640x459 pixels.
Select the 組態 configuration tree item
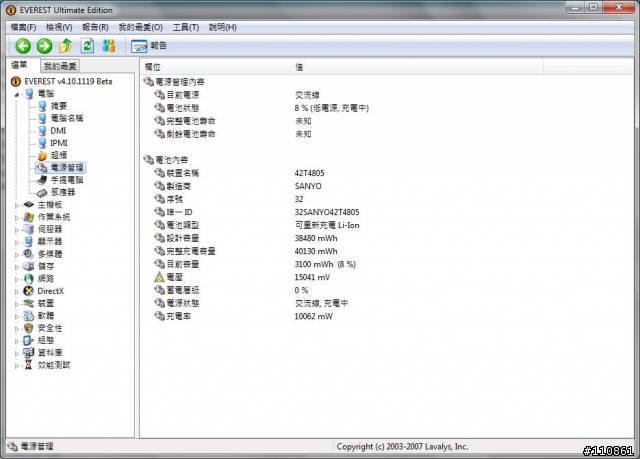[x=46, y=340]
